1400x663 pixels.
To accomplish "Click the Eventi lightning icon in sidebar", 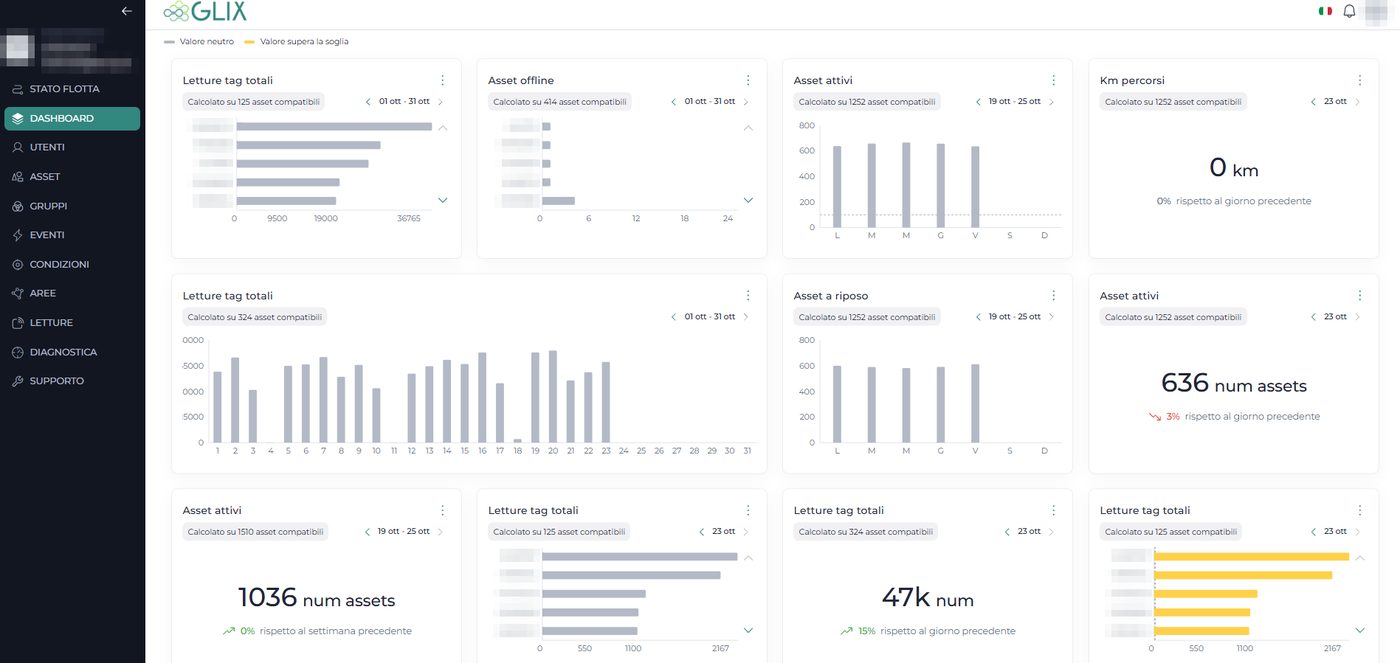I will 18,235.
